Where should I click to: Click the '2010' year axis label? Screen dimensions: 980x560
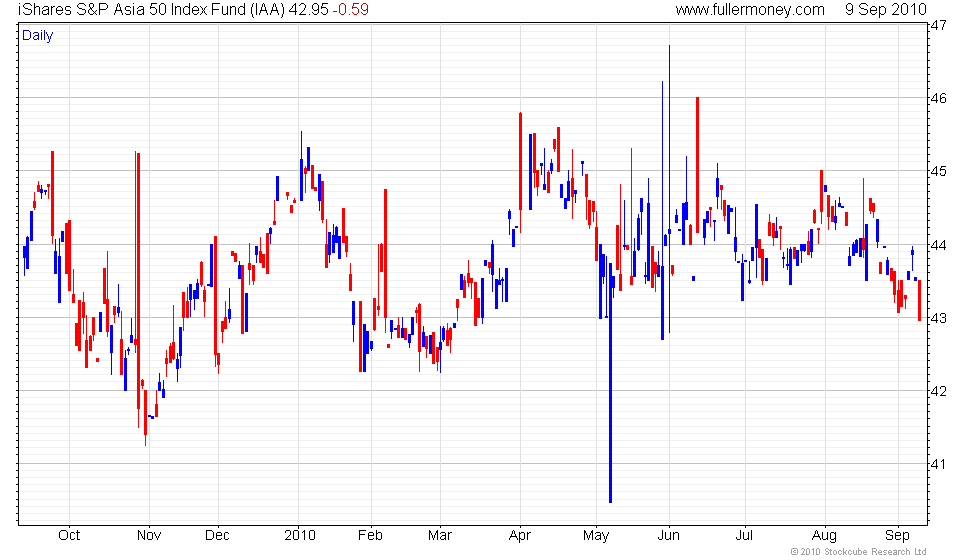300,536
